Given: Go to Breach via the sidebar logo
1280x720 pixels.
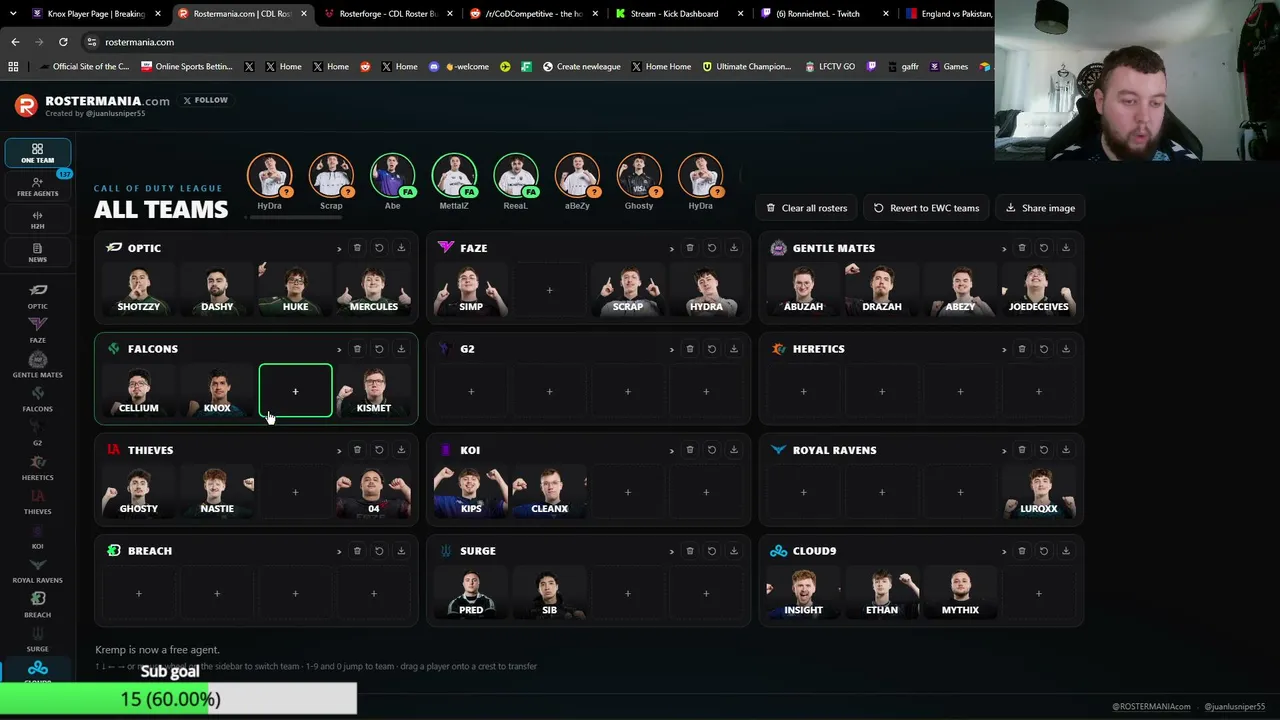Looking at the screenshot, I should (37, 604).
